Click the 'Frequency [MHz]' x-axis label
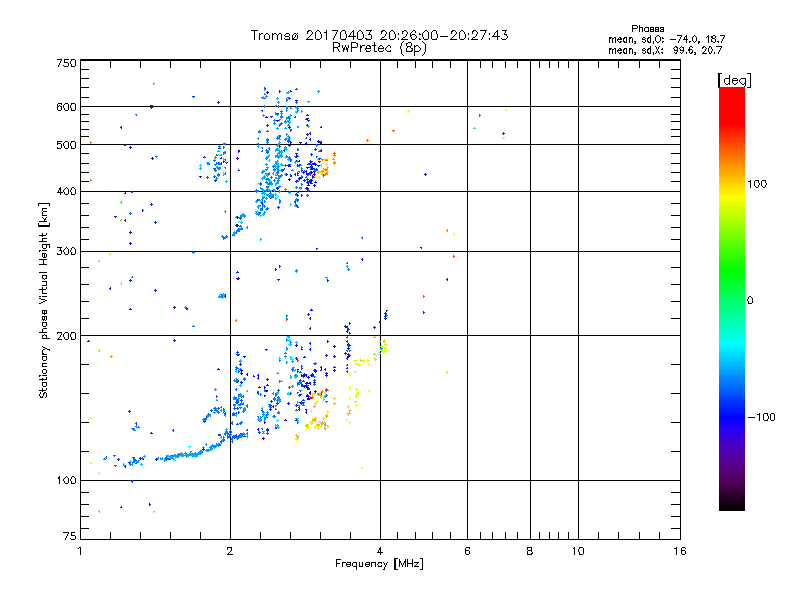Screen dimensions: 800x600 [379, 564]
